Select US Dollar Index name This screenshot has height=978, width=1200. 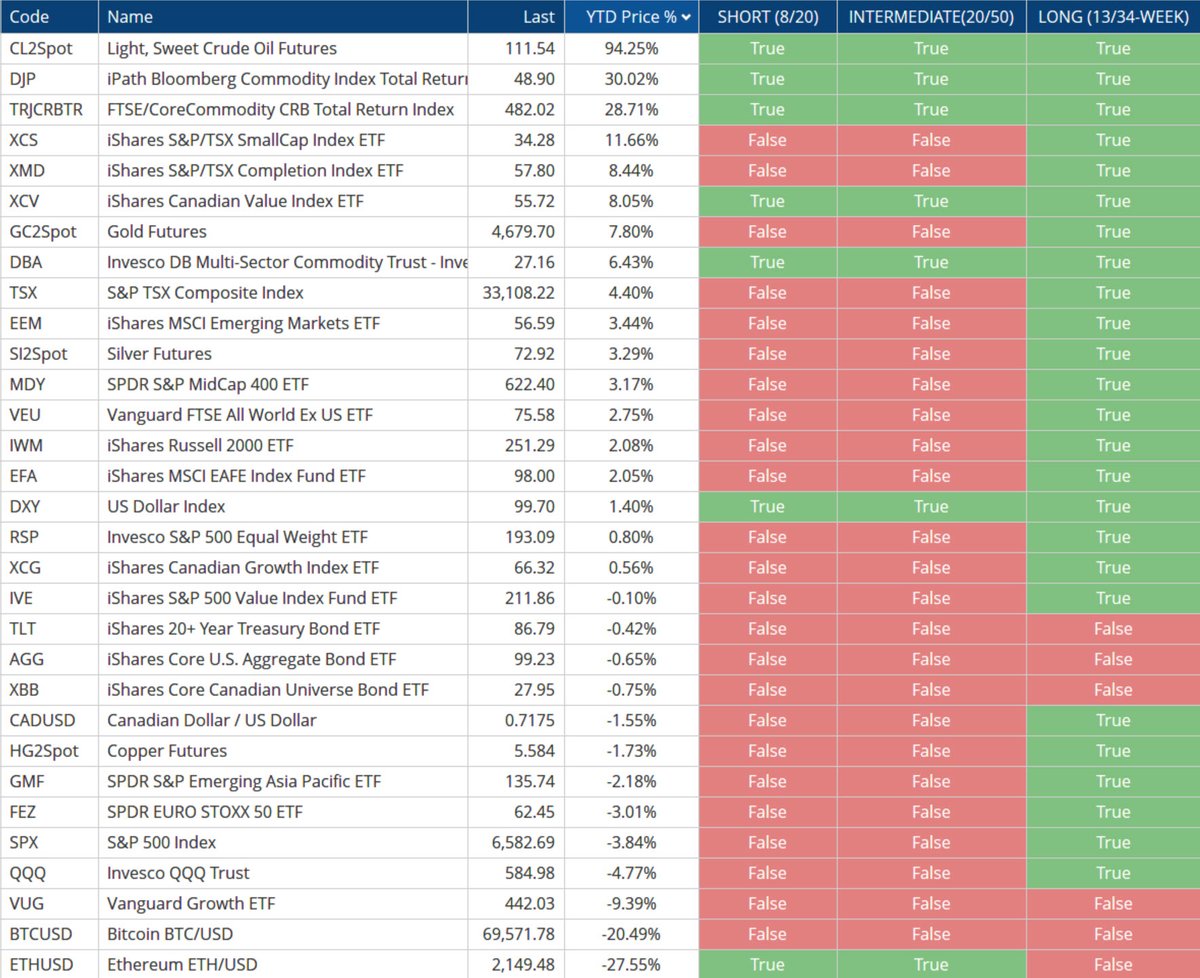283,506
